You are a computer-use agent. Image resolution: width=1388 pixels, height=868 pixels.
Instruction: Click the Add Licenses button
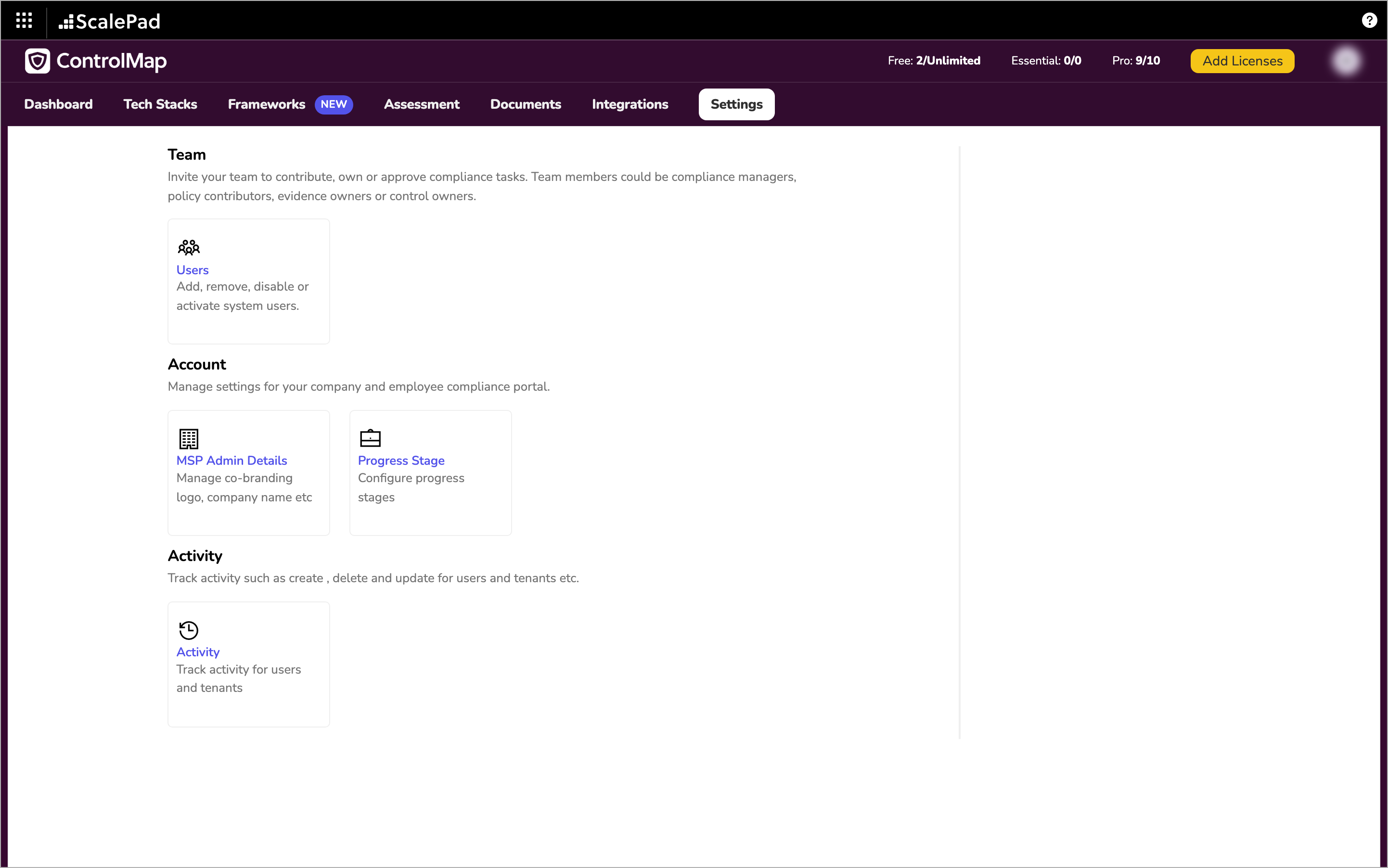(x=1242, y=61)
